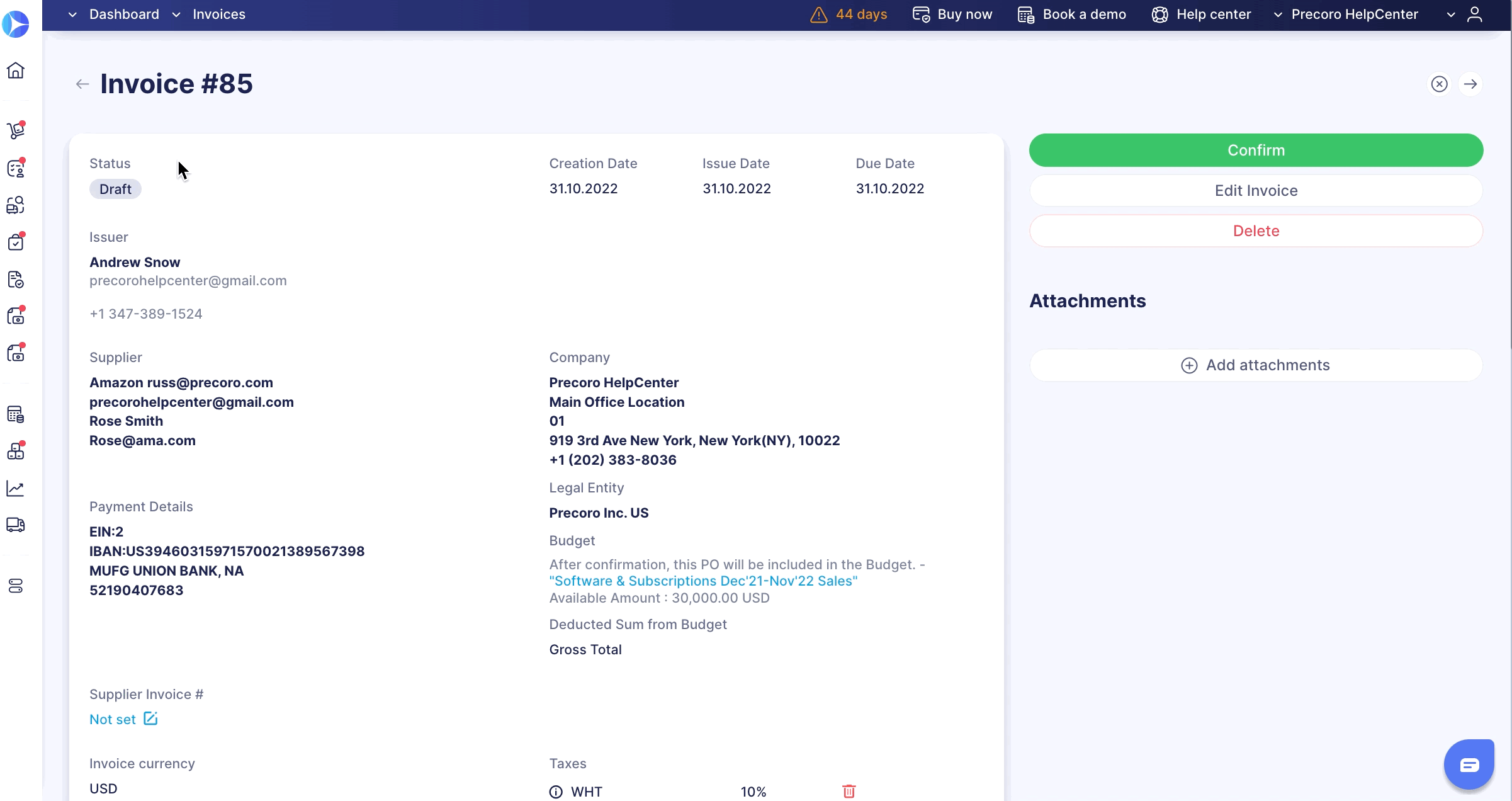Open the shopping cart sidebar icon
The width and height of the screenshot is (1512, 801).
tap(16, 130)
